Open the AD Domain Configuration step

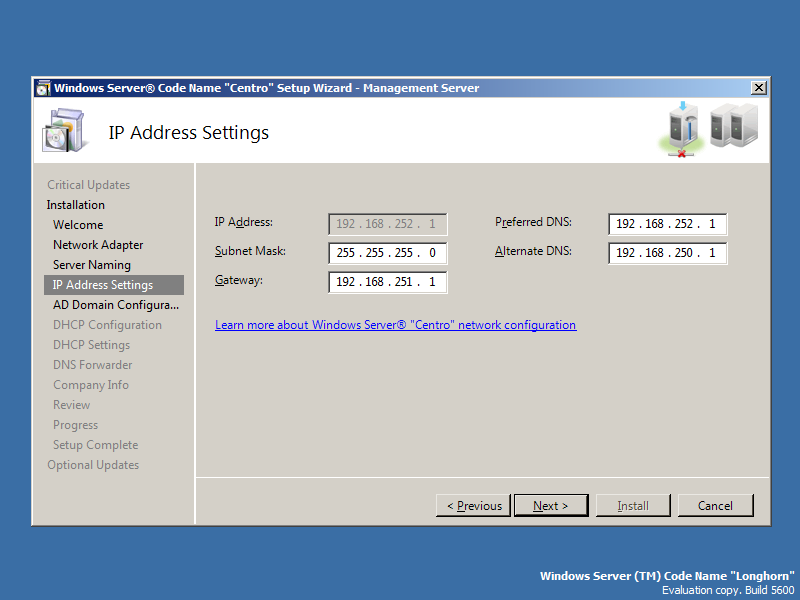point(116,305)
